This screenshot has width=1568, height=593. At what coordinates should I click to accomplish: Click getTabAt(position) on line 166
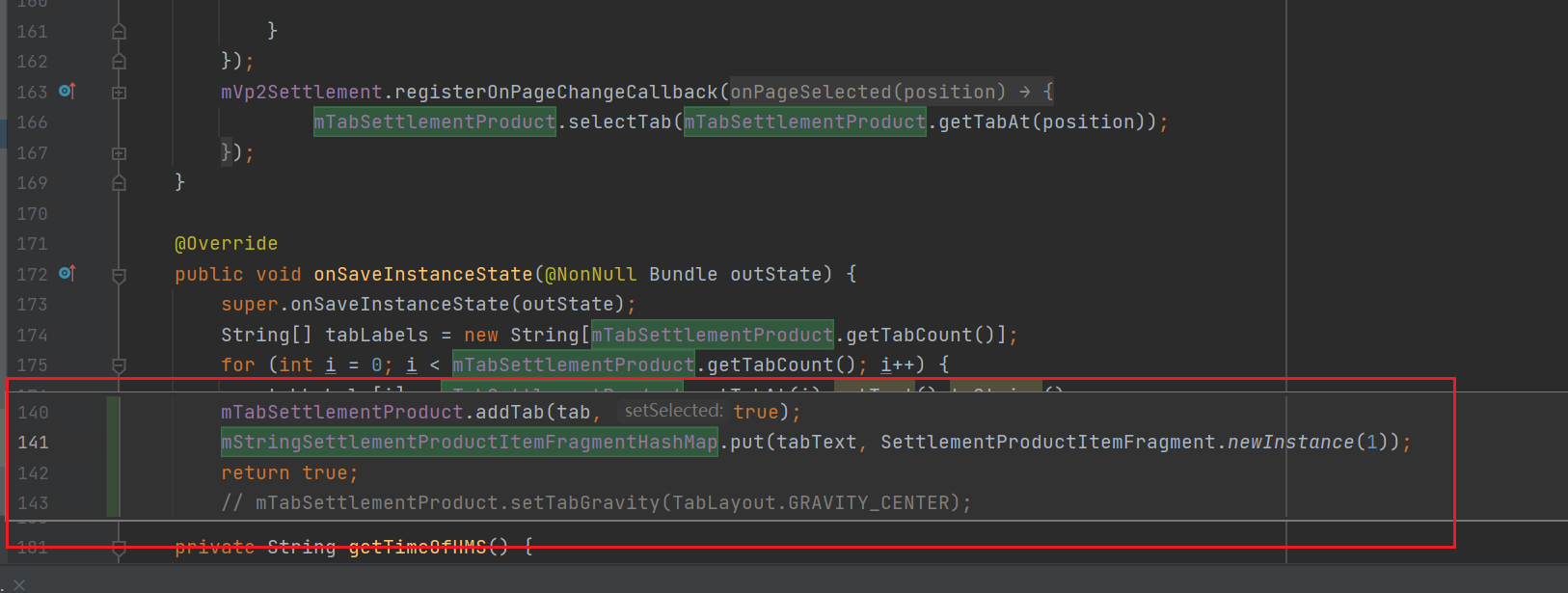[x=1041, y=122]
